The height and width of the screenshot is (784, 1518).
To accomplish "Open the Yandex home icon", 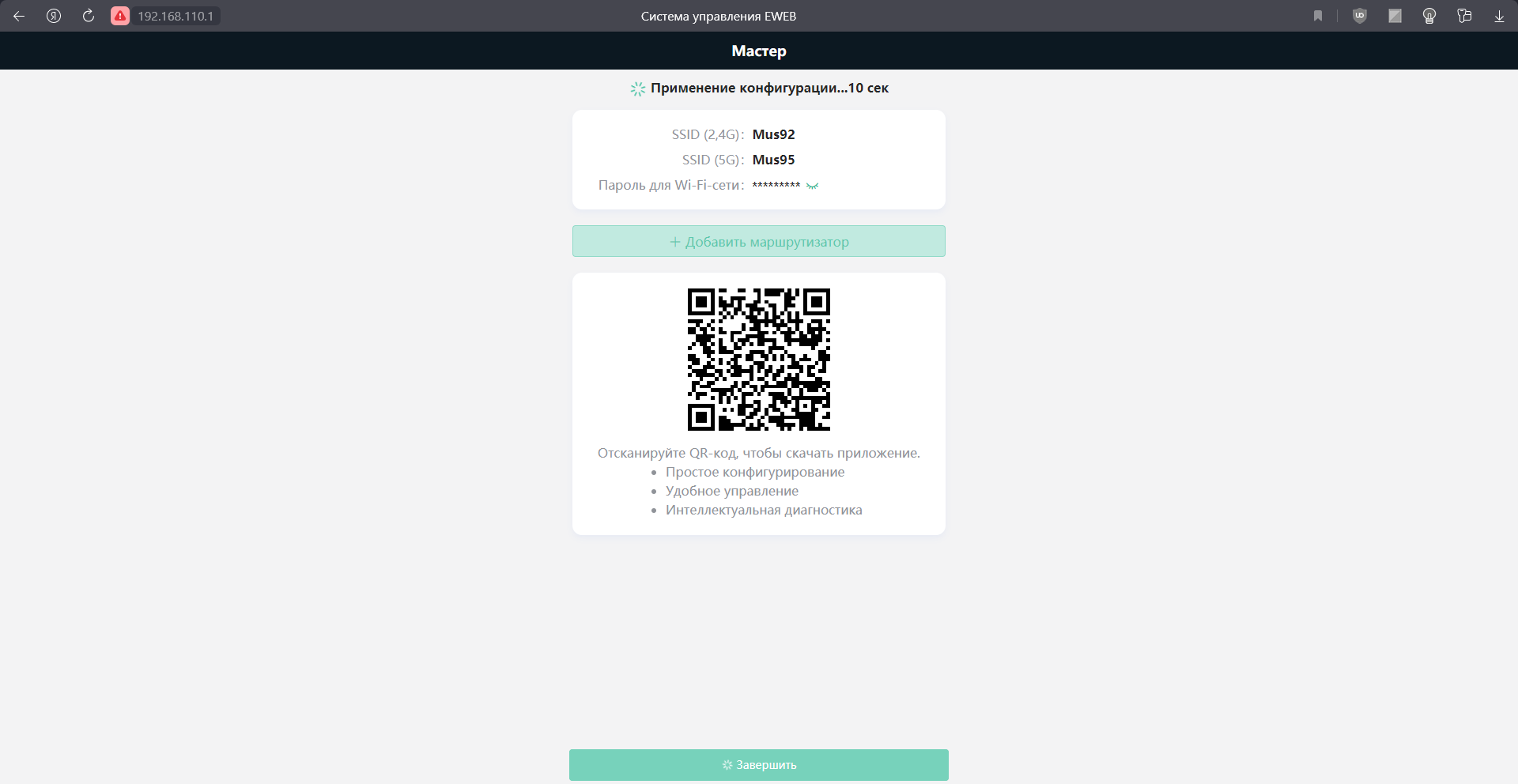I will click(54, 16).
